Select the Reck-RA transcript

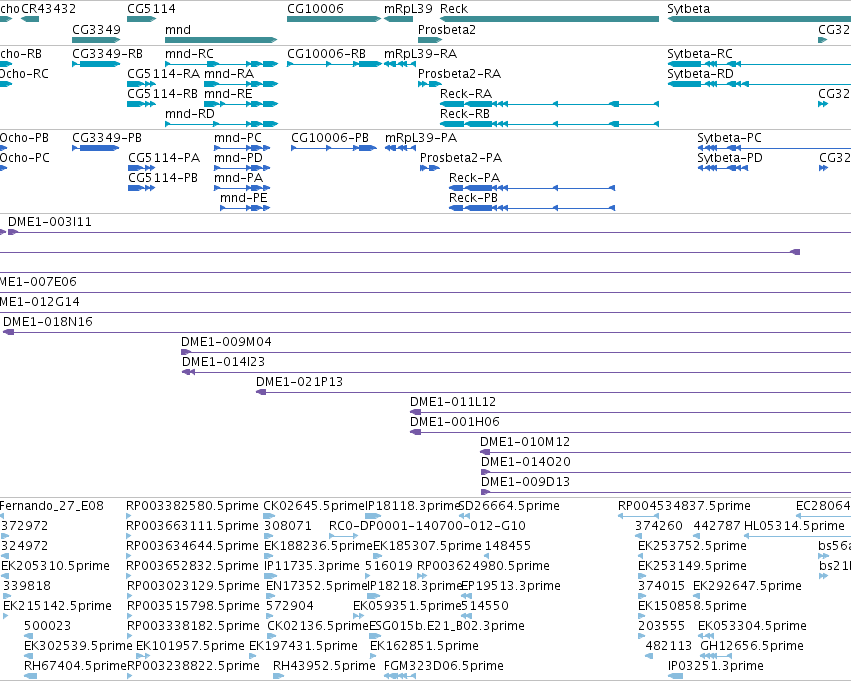[549, 104]
